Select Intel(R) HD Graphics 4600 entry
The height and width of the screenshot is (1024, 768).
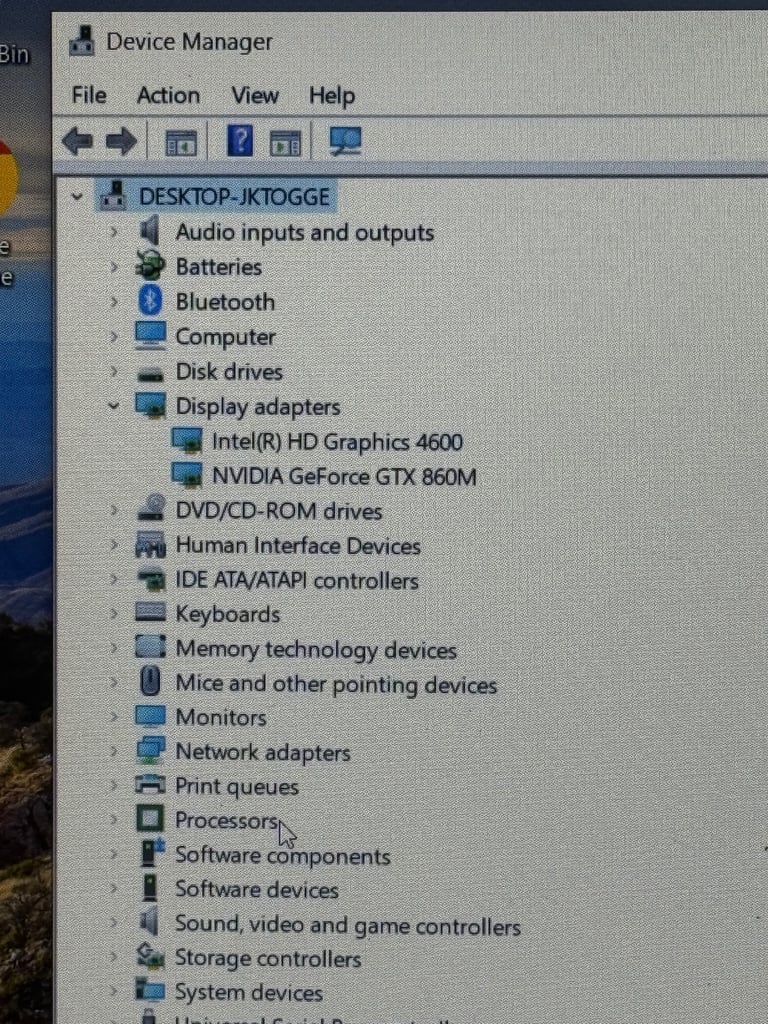click(337, 442)
